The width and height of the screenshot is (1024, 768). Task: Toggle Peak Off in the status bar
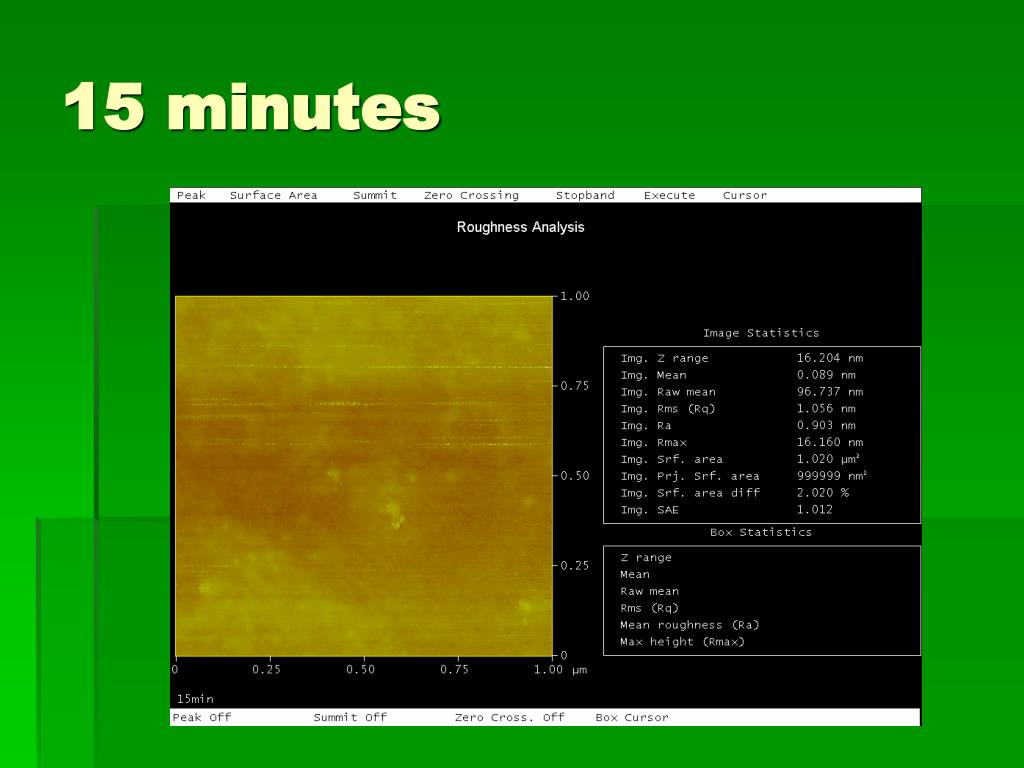[x=202, y=717]
